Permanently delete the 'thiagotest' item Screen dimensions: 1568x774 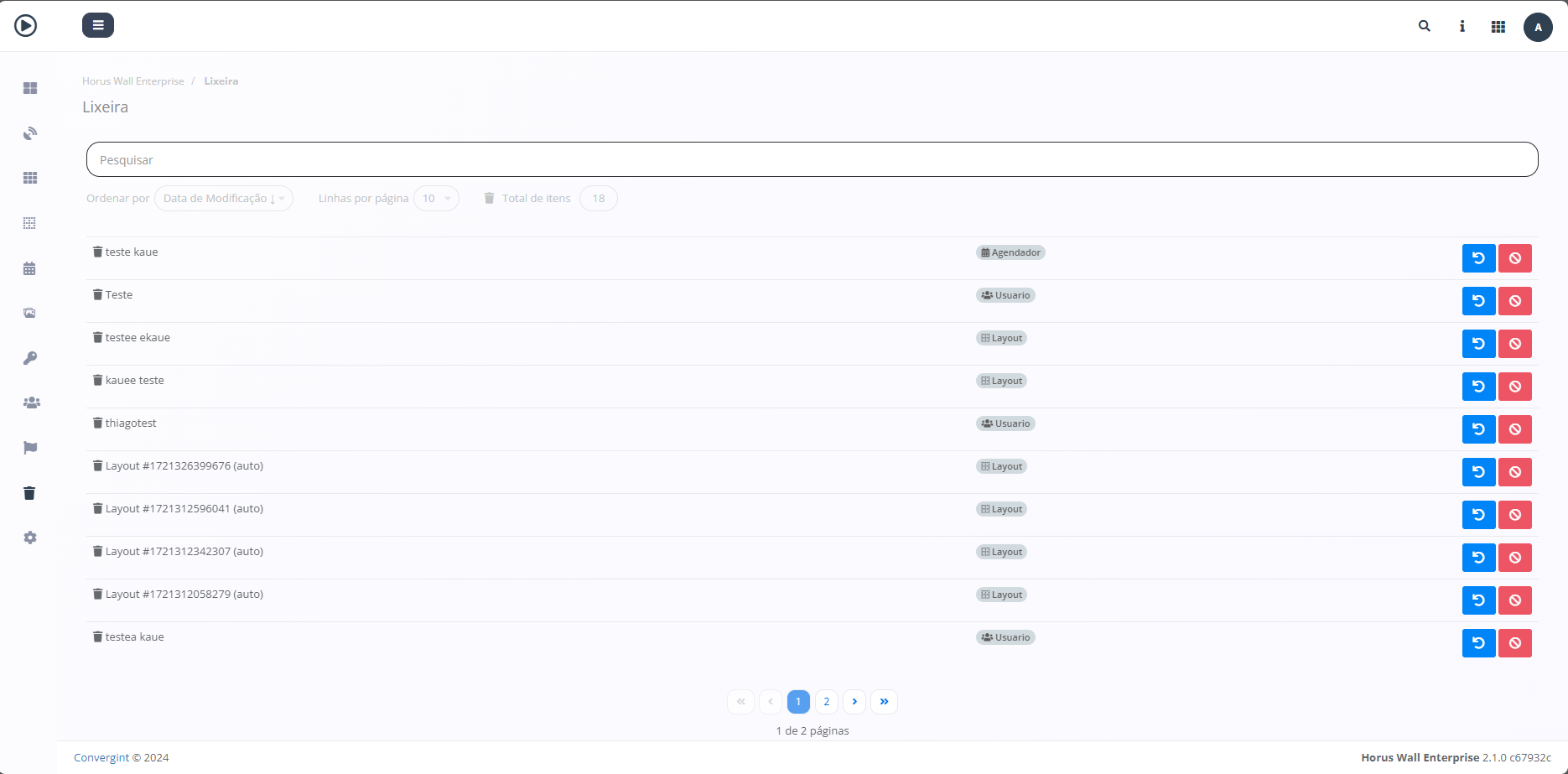tap(1514, 429)
